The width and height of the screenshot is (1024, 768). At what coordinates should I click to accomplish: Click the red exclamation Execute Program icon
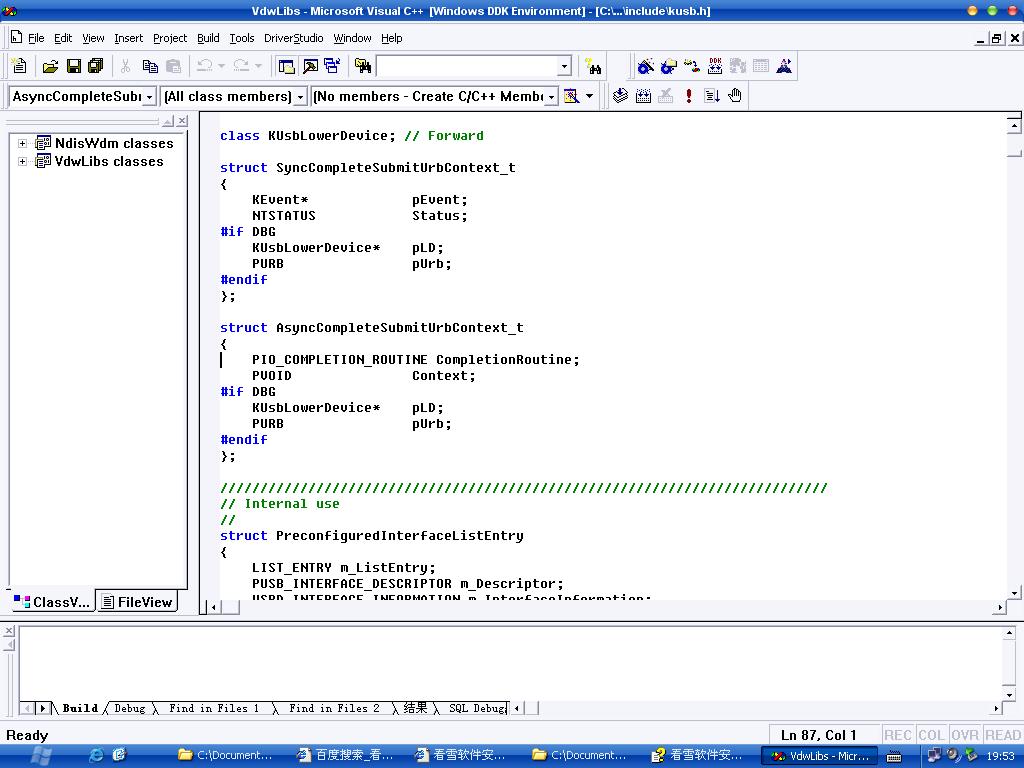(x=689, y=96)
